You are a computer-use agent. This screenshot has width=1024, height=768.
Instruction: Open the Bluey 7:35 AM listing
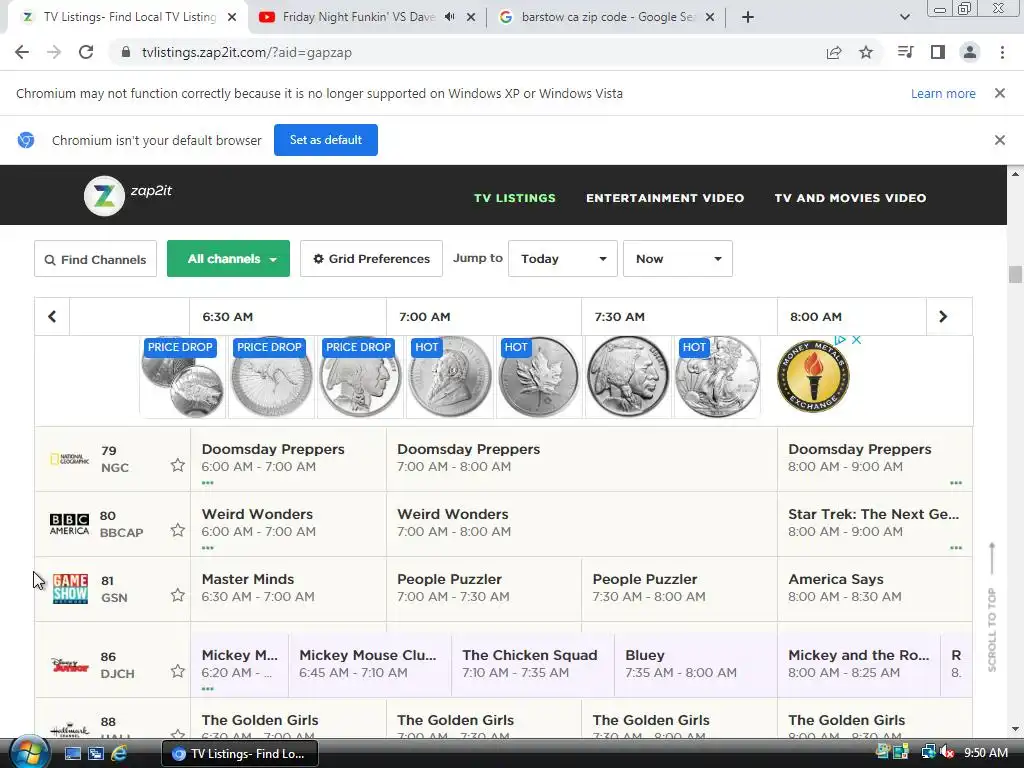pyautogui.click(x=696, y=664)
